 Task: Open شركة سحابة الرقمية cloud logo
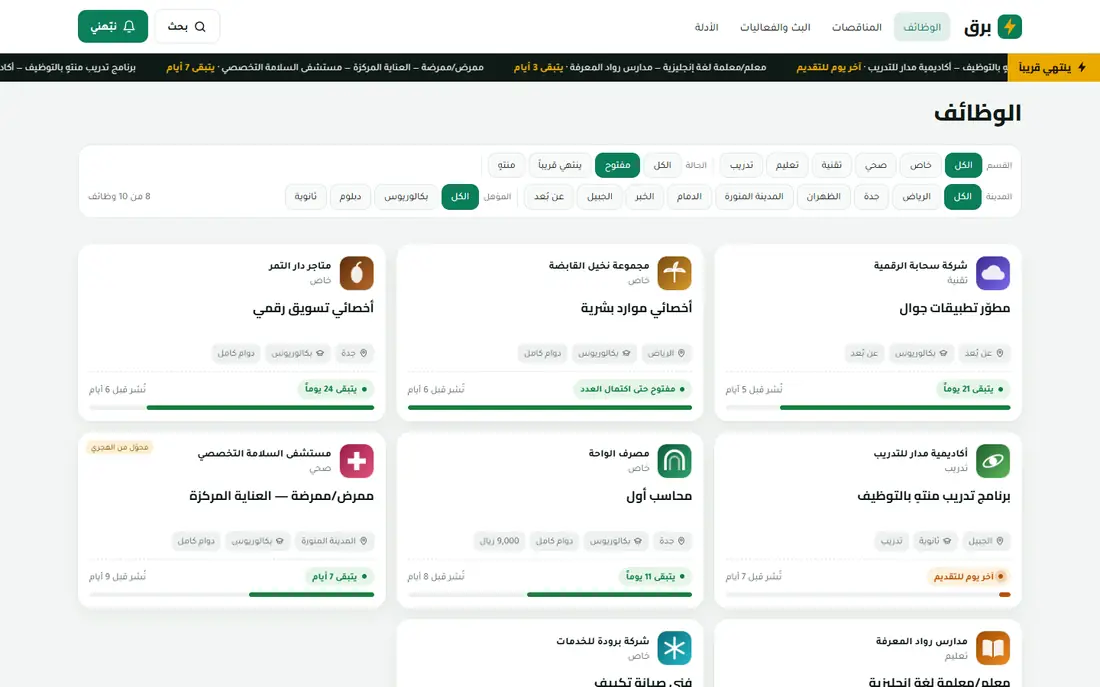[x=993, y=273]
